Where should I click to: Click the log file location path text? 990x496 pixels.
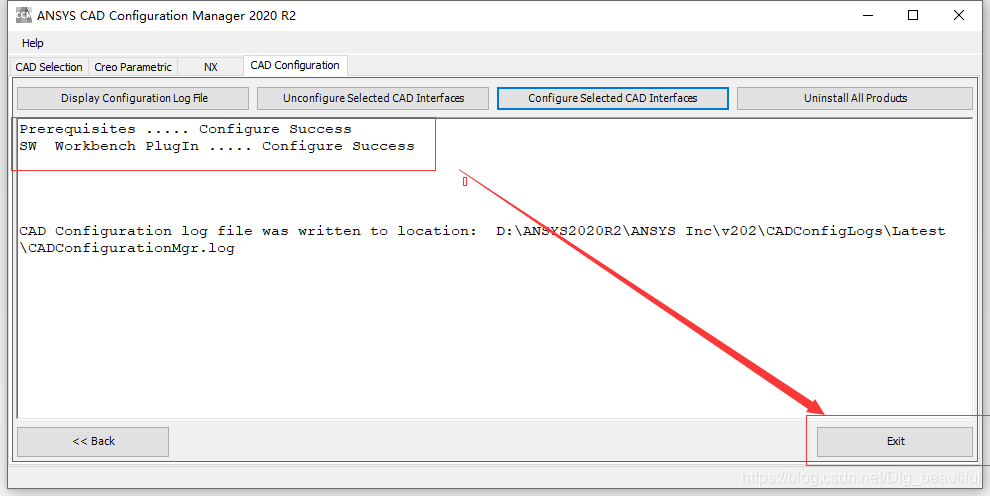coord(720,231)
